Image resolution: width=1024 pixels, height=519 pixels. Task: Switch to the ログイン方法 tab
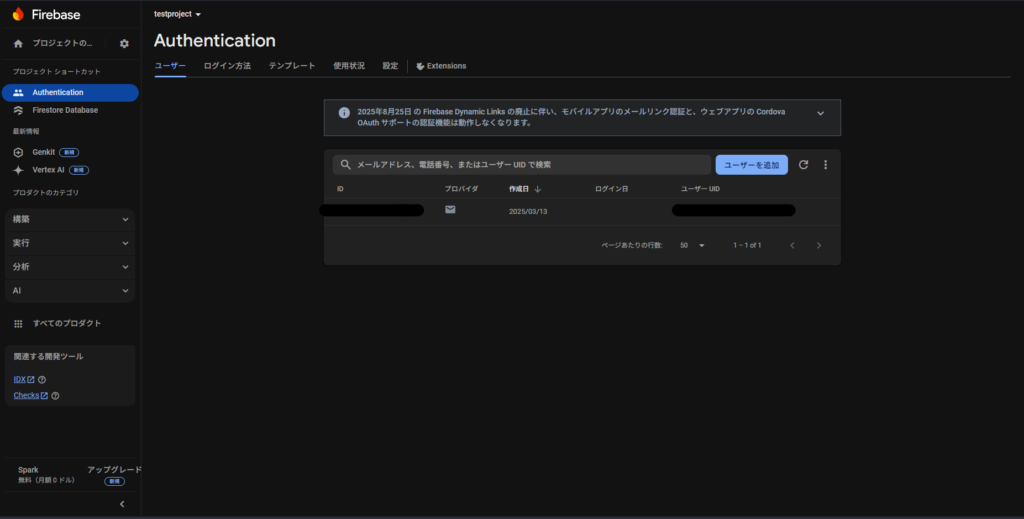[227, 66]
